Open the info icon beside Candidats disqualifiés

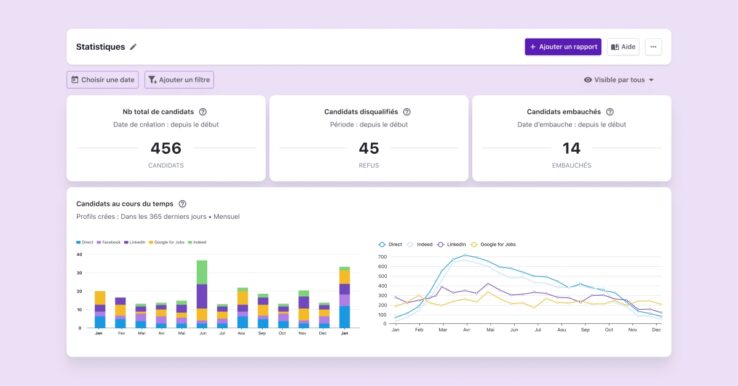(407, 112)
